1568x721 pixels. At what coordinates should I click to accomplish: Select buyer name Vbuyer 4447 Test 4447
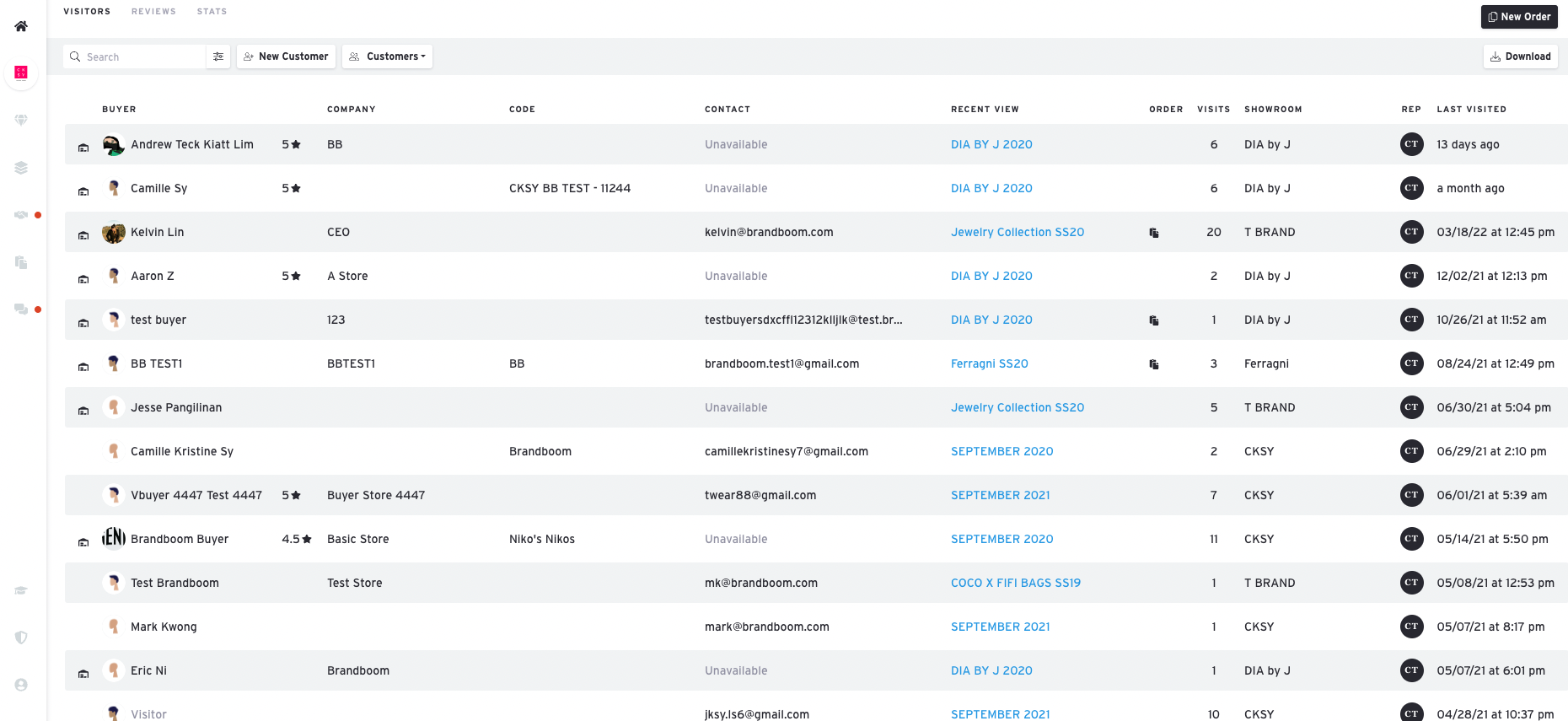196,495
